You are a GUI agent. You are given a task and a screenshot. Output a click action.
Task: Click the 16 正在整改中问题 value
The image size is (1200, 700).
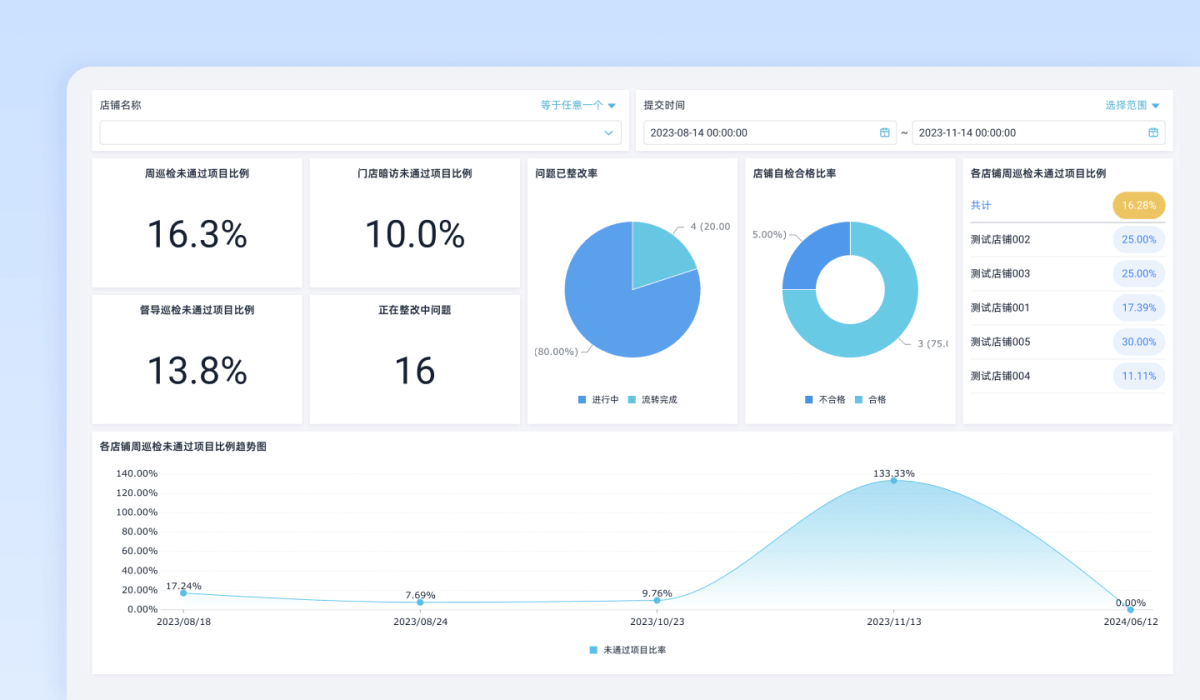414,371
